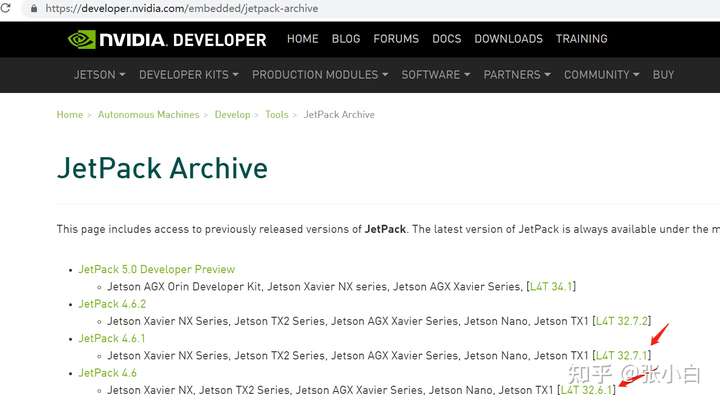Open the L4T 32.7.1 link
The image size is (720, 403).
point(621,356)
